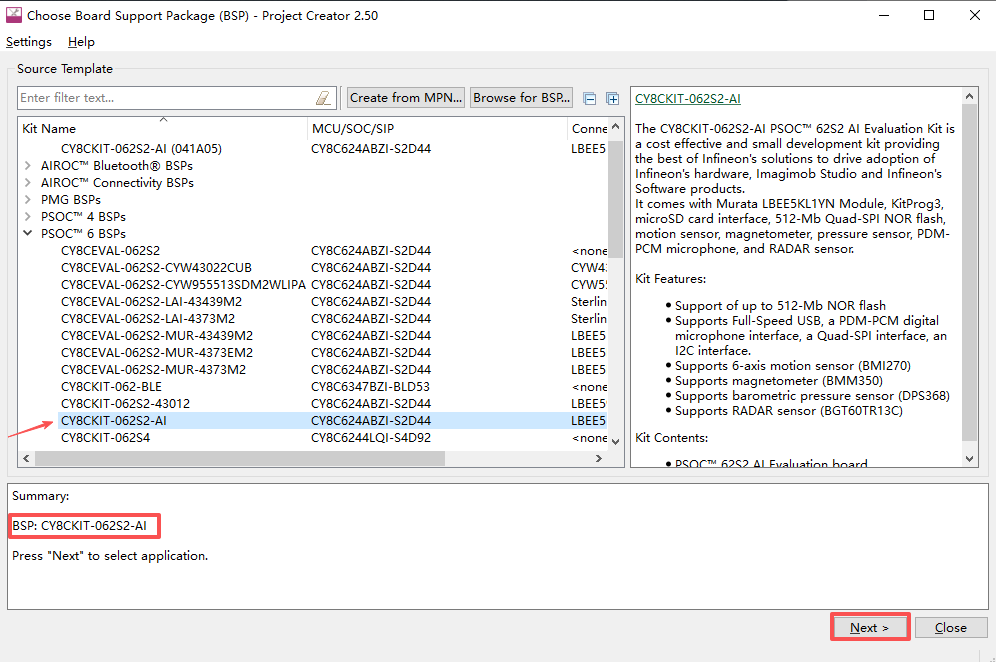996x662 pixels.
Task: Open the CY8CKIT-062S2-AI hyperlink
Action: 688,98
